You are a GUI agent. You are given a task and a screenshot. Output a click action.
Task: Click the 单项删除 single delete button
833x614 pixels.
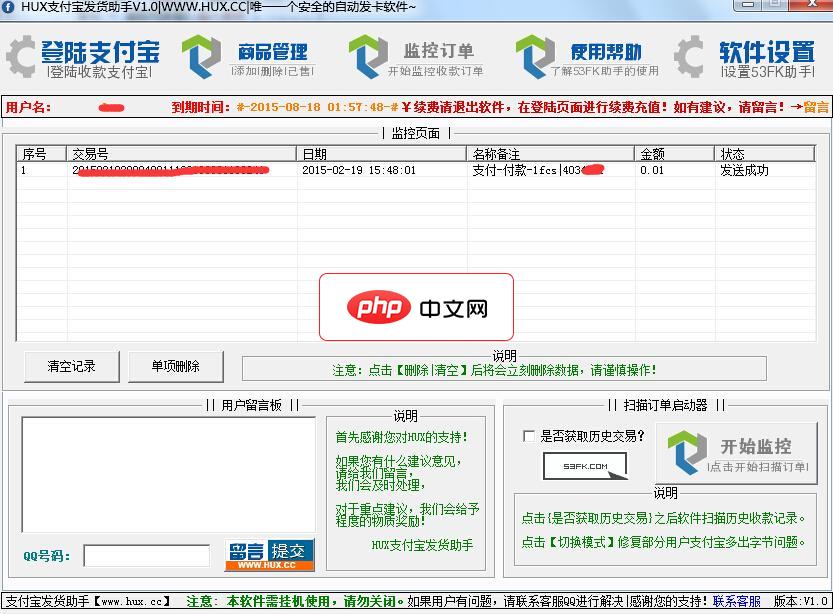pos(173,366)
